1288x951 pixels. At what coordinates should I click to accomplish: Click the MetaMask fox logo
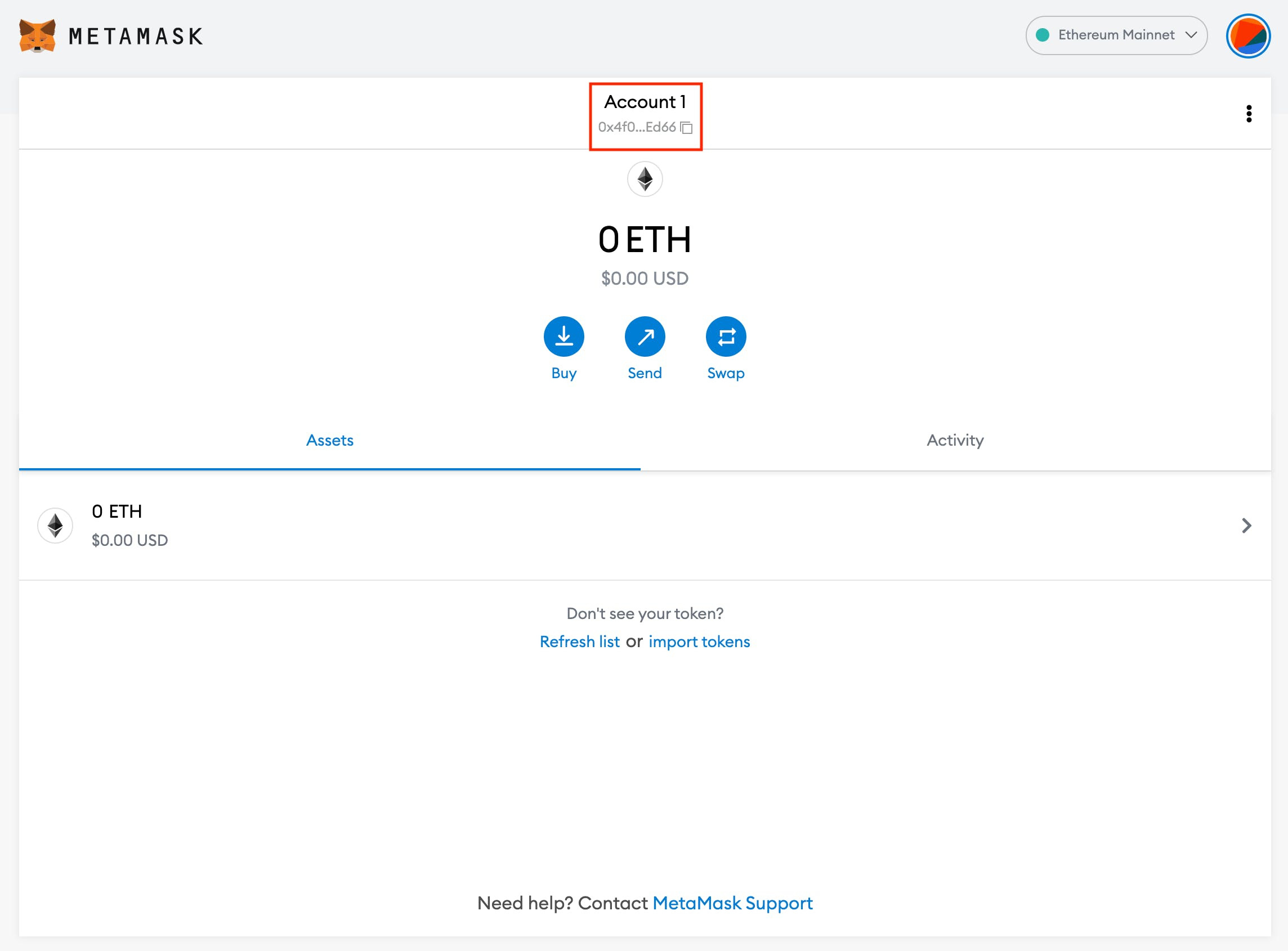pyautogui.click(x=37, y=35)
